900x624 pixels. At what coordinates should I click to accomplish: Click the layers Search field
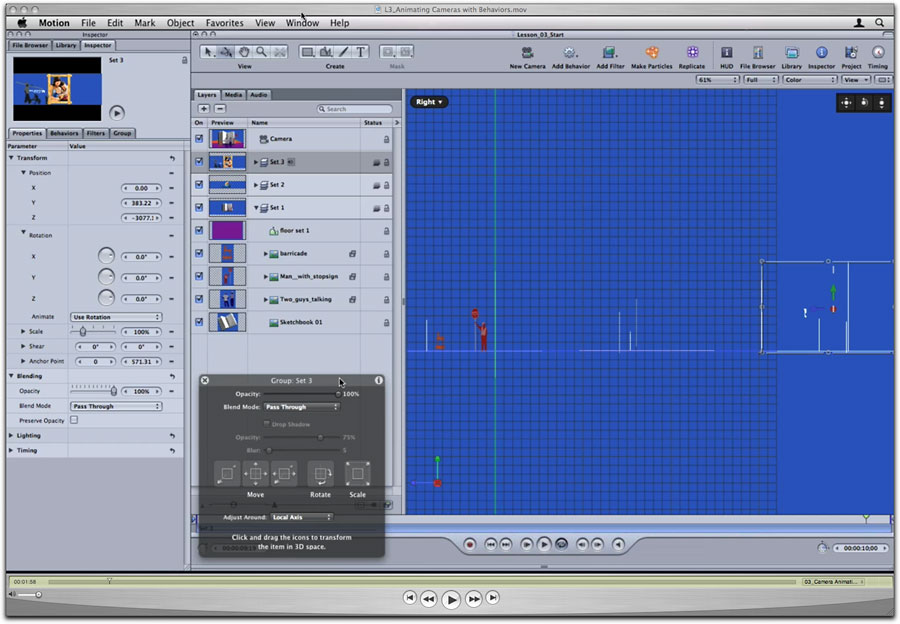[354, 109]
